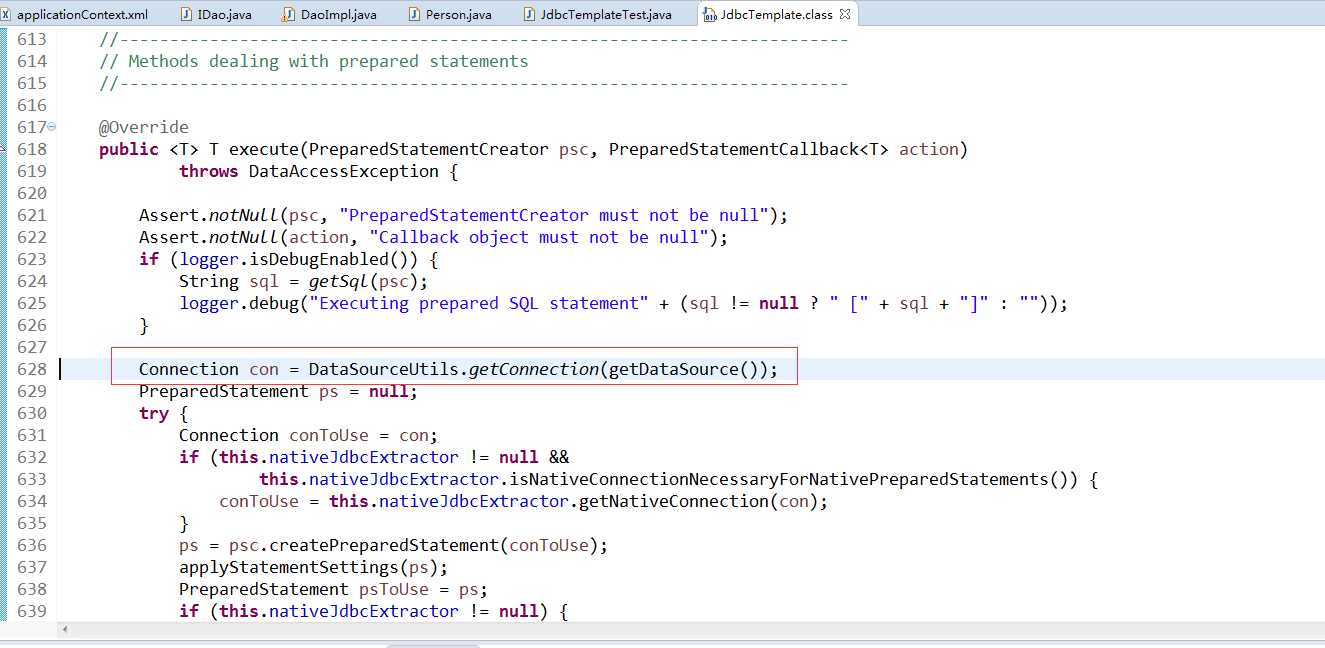
Task: Click the Java file icon on JdbcTemplateTest.java tab
Action: [530, 15]
